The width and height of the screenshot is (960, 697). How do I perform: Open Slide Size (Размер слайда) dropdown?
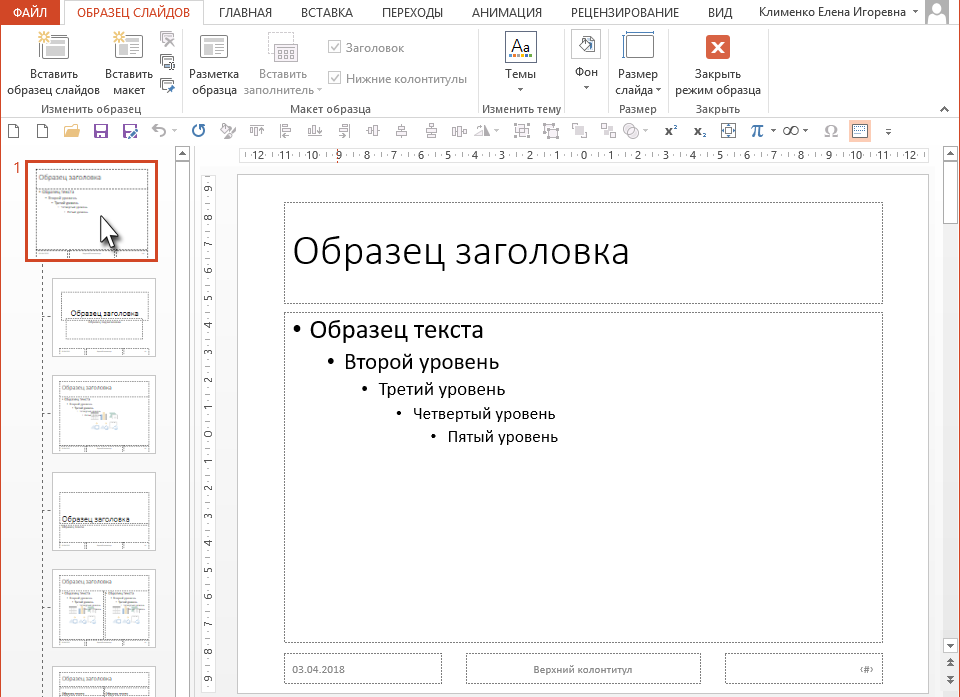coord(638,64)
